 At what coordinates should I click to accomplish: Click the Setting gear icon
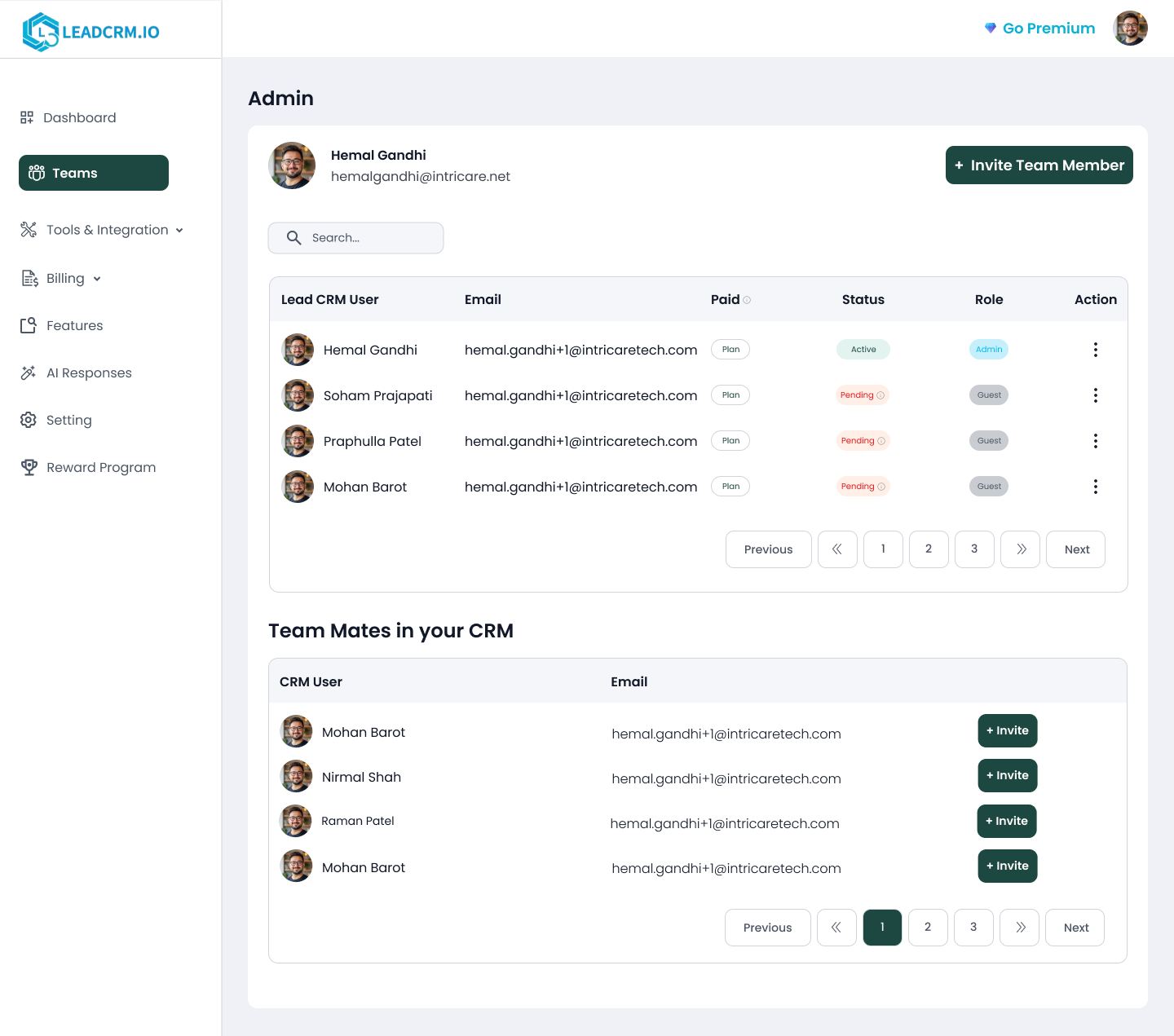coord(29,420)
